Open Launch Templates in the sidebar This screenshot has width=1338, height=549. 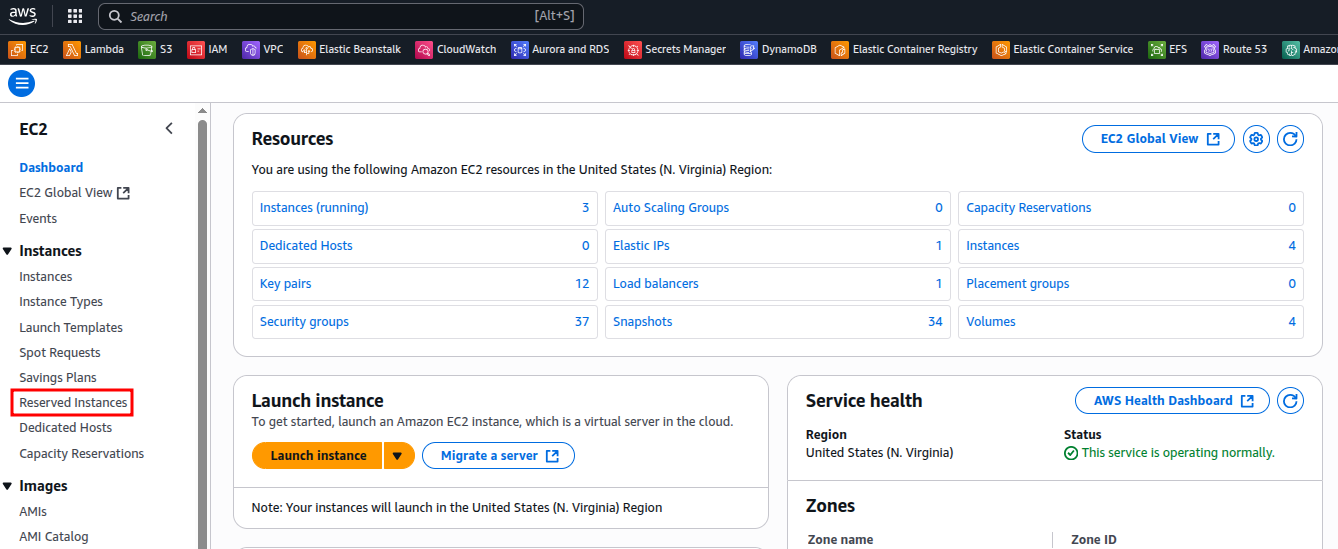(71, 328)
